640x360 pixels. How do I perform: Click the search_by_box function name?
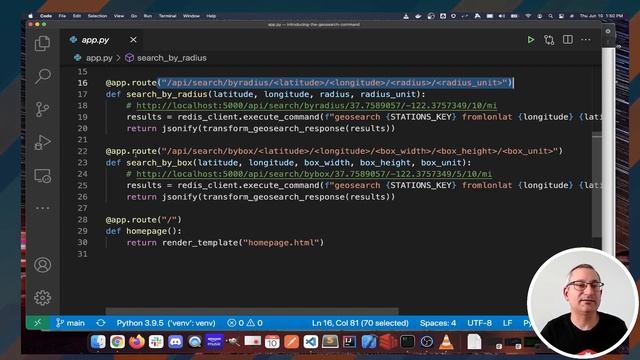tap(159, 163)
